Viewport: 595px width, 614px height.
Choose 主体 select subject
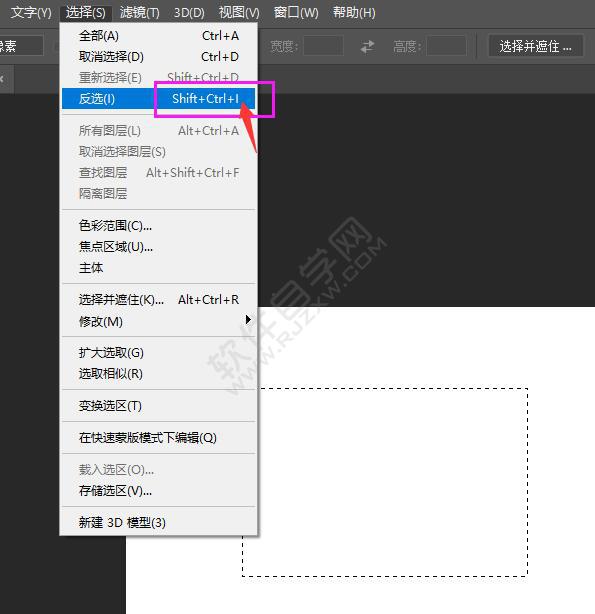(x=159, y=268)
